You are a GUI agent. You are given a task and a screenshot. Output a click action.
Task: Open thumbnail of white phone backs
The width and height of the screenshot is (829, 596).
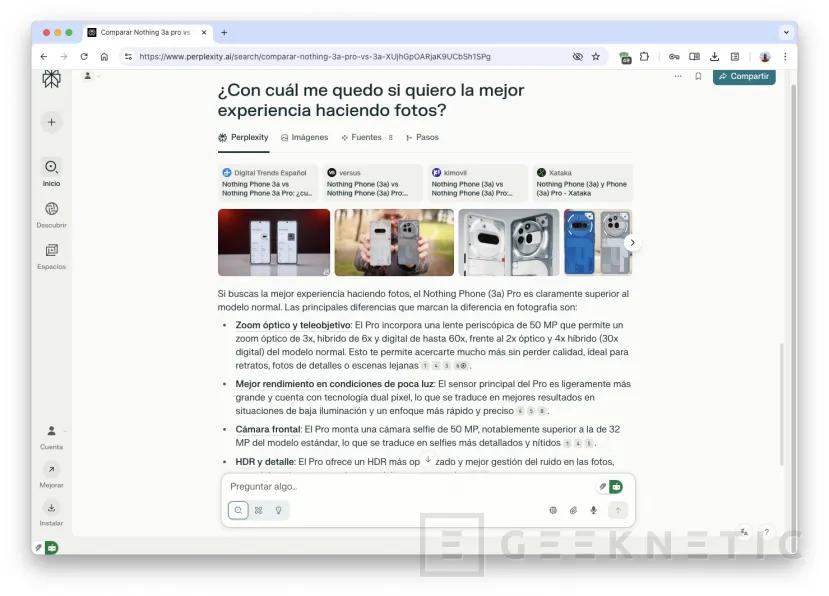pos(509,242)
